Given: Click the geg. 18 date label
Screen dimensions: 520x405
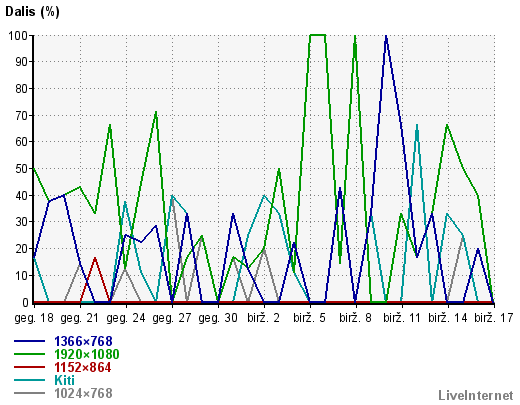Looking at the screenshot, I should click(x=34, y=318).
